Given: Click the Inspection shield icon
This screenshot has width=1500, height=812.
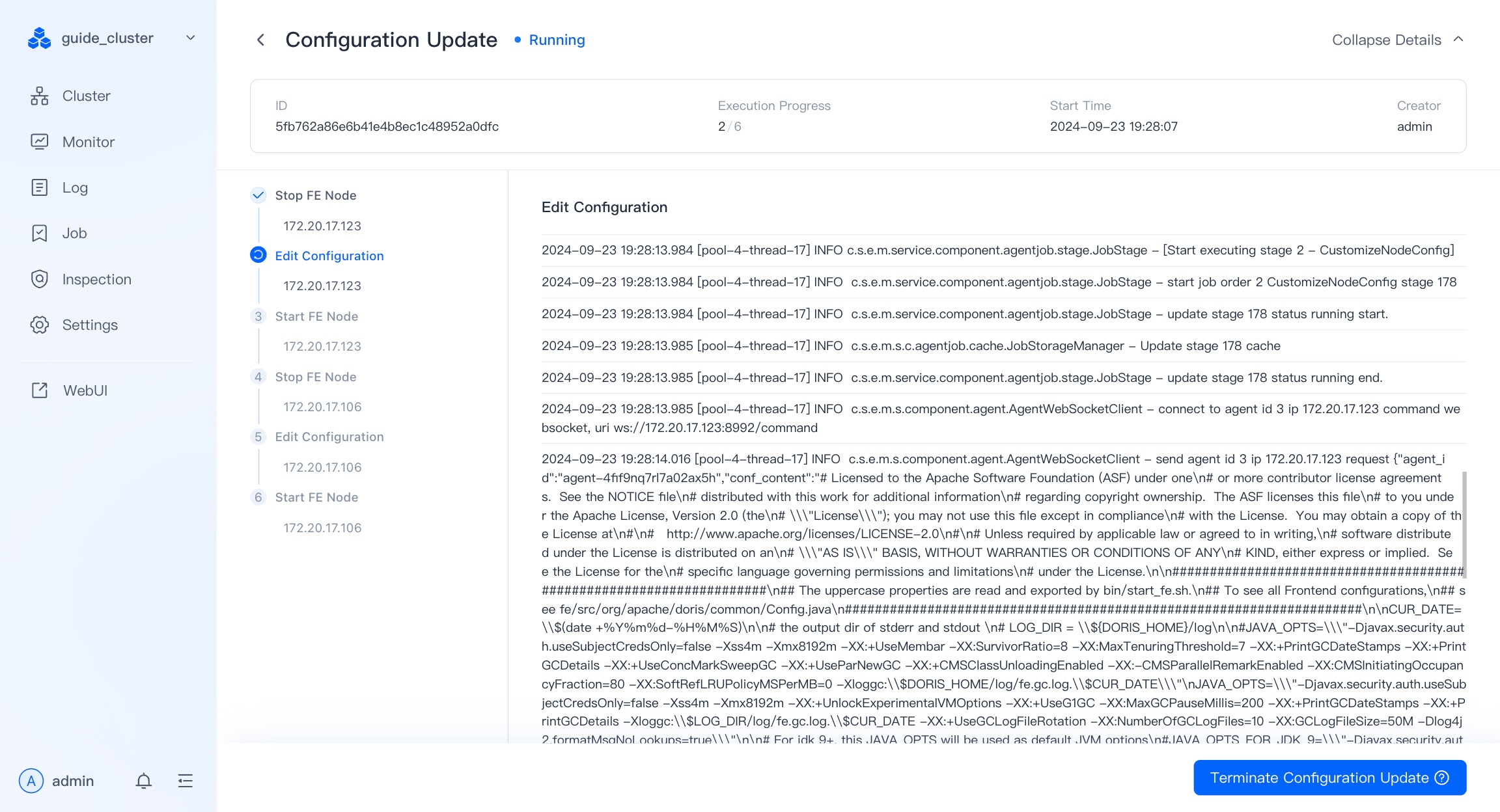Looking at the screenshot, I should [40, 279].
